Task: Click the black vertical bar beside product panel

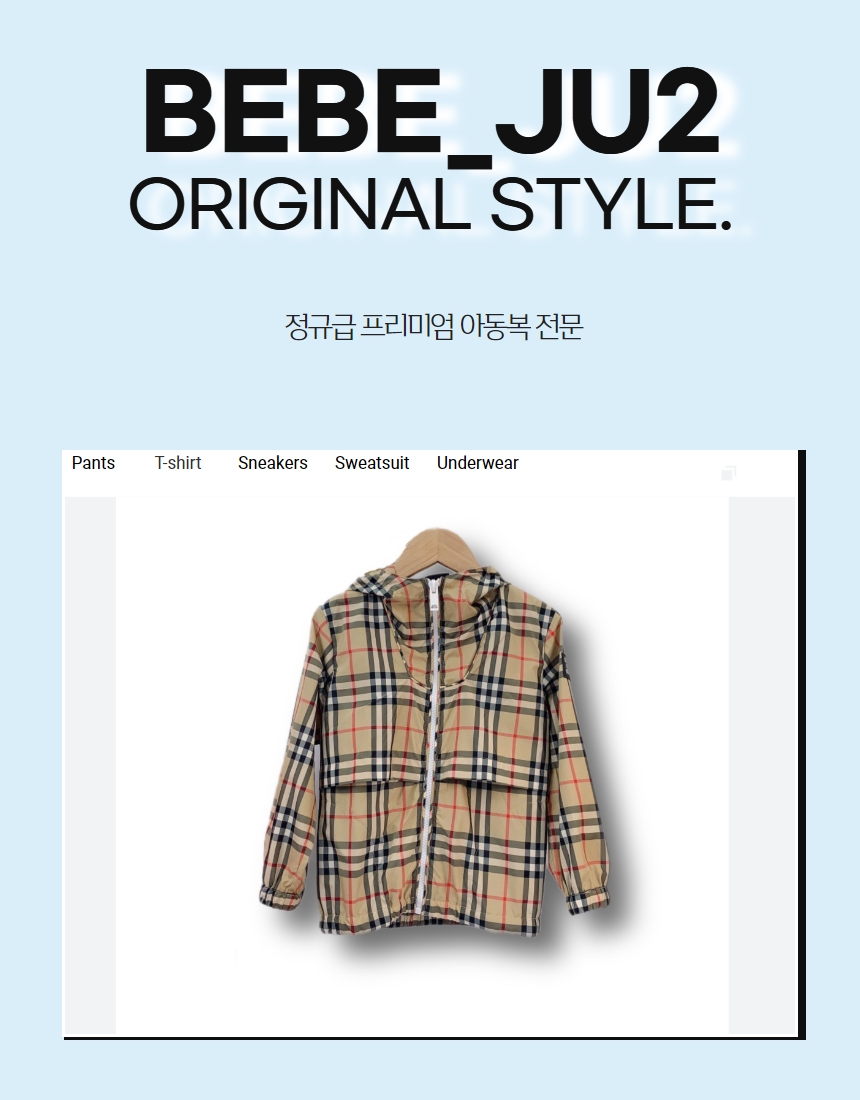Action: tap(802, 744)
